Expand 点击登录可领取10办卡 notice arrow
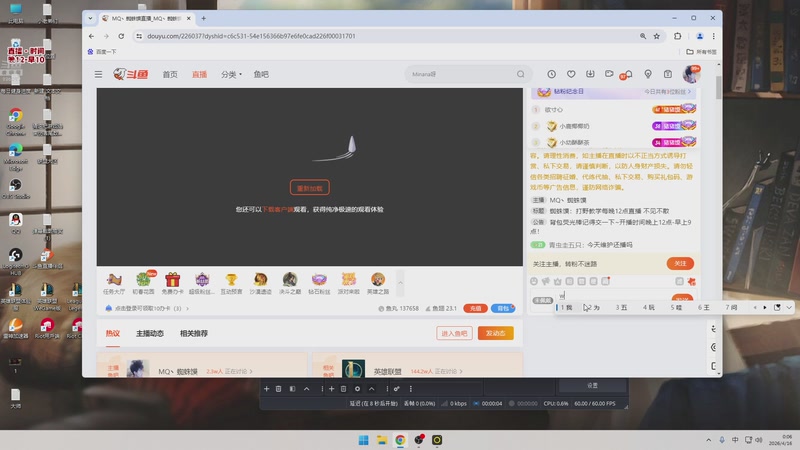This screenshot has width=800, height=450. coord(188,308)
